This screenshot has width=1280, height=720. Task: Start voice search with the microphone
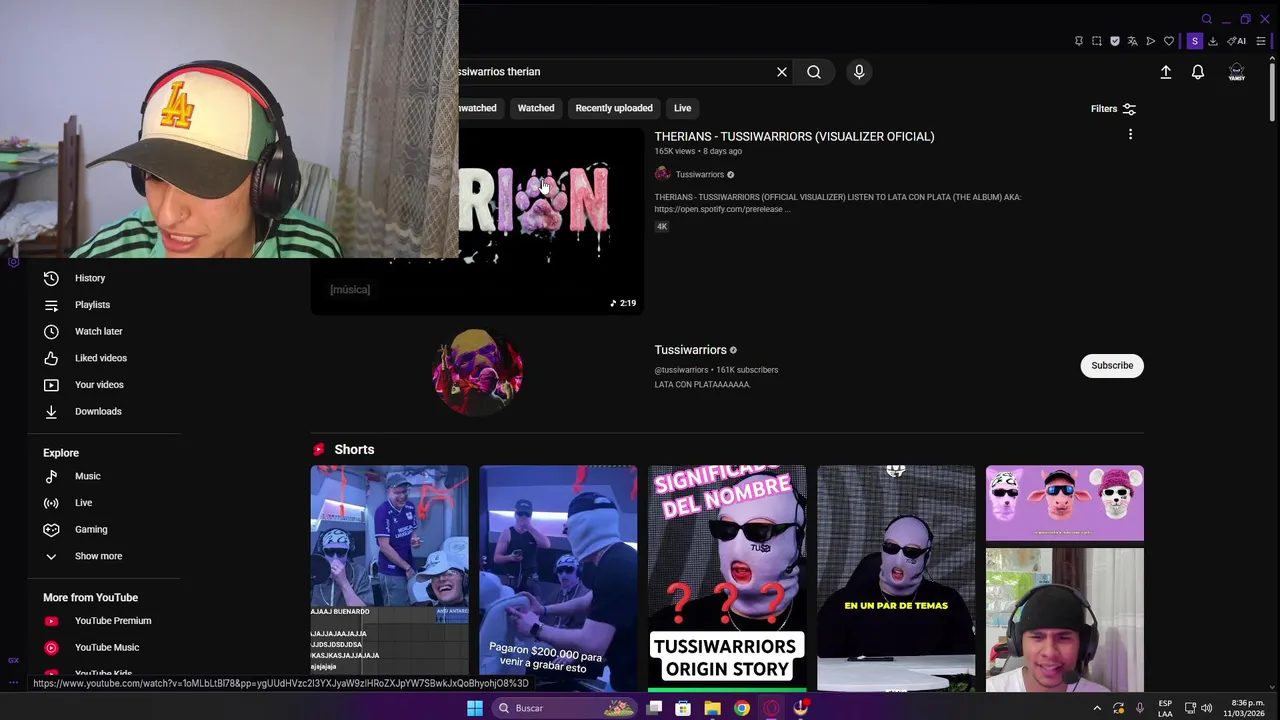[x=859, y=72]
